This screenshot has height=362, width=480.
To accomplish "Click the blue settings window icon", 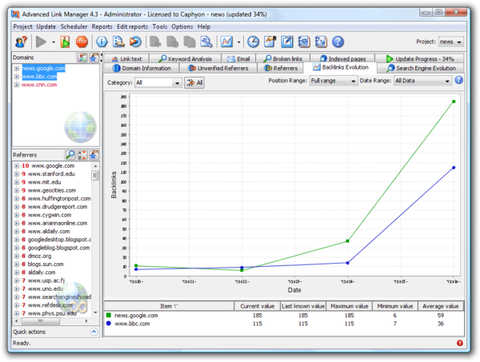I will [x=304, y=42].
